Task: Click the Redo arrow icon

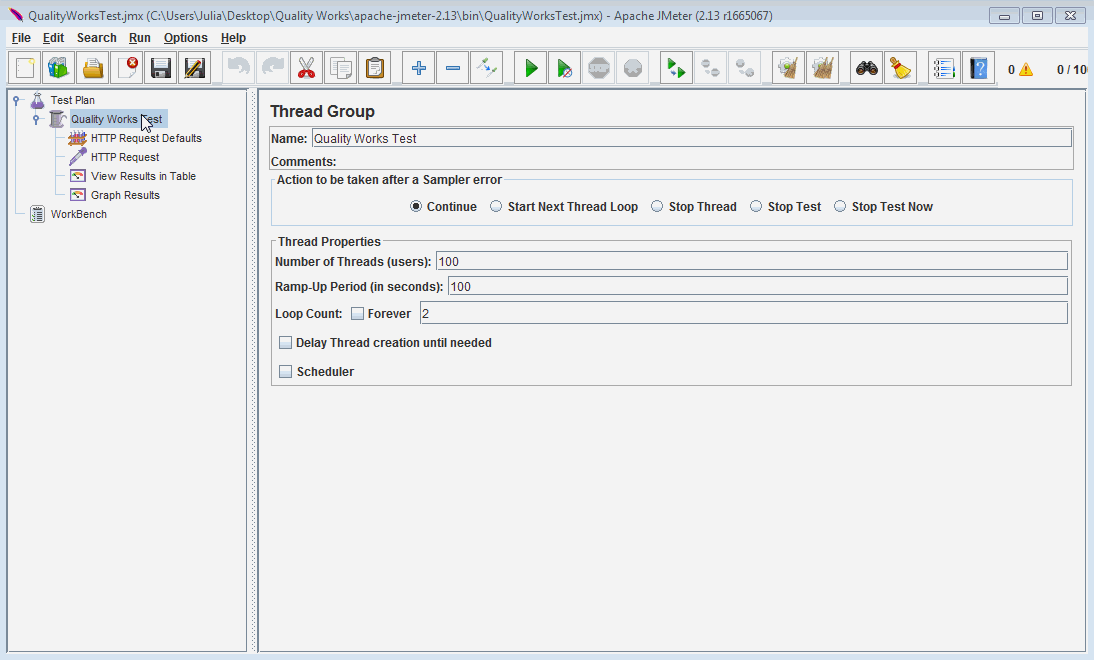Action: (273, 68)
